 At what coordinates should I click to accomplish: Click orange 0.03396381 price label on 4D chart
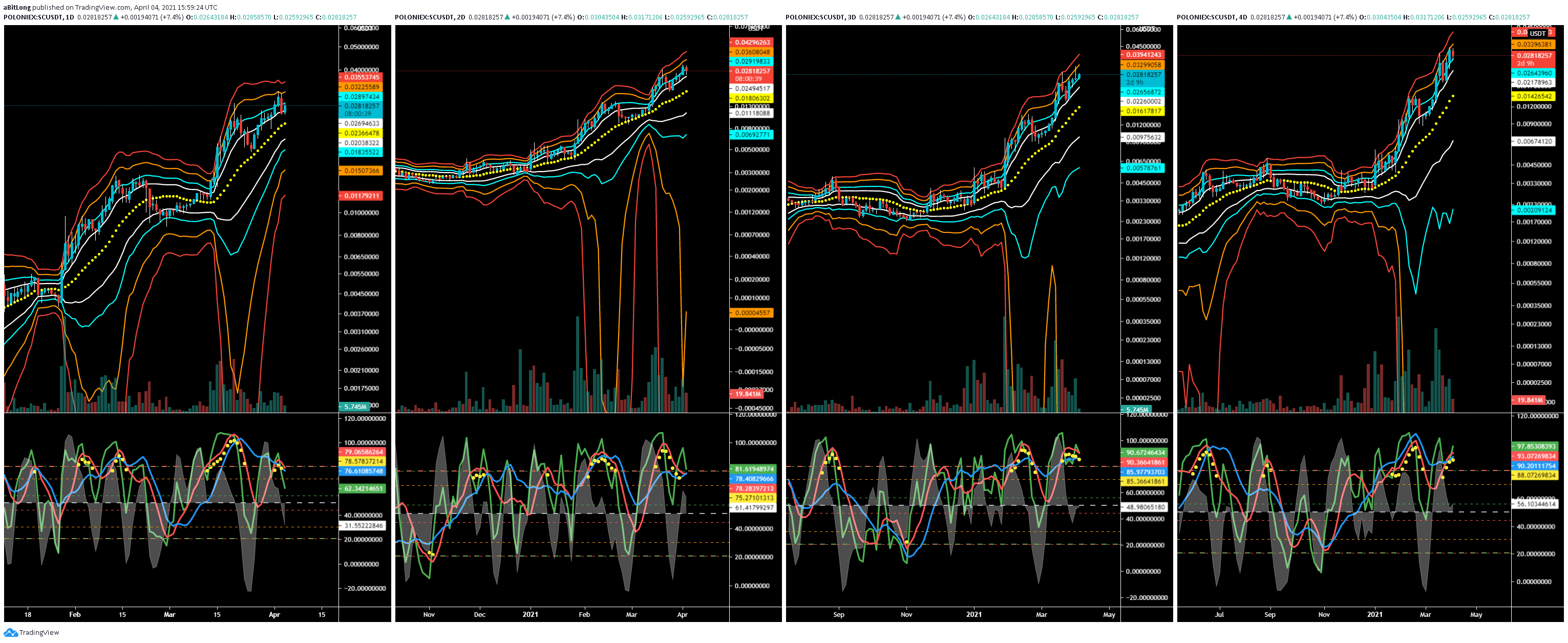click(x=1533, y=45)
